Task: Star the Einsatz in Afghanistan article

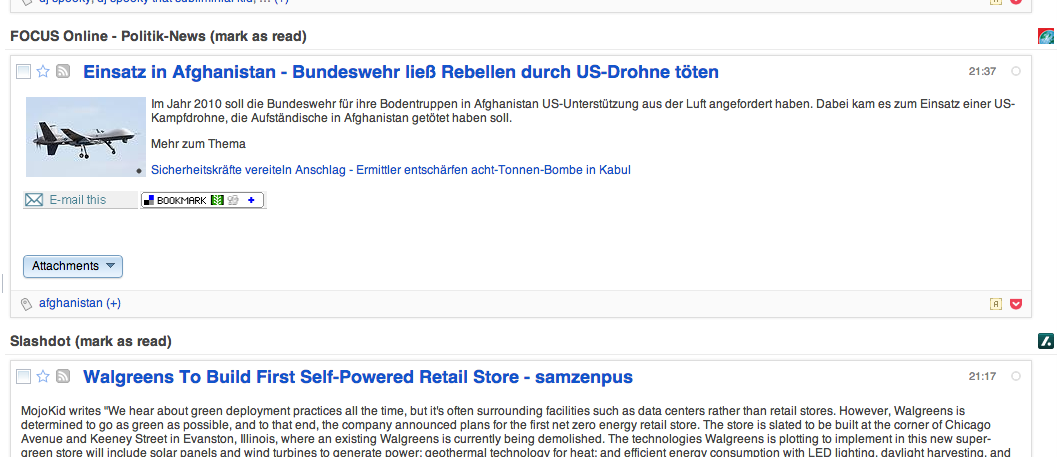Action: (43, 71)
